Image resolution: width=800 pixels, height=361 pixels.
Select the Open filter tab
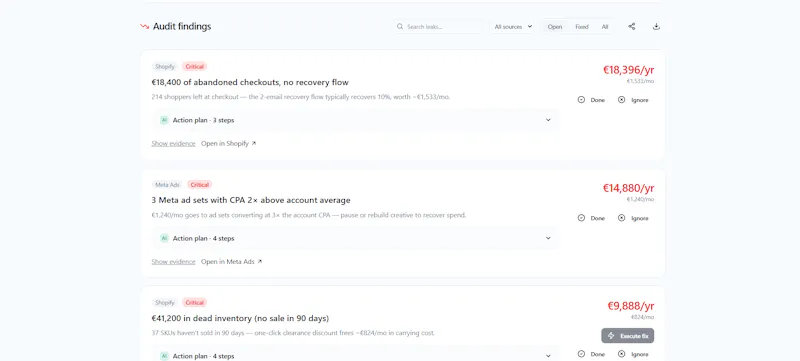555,27
